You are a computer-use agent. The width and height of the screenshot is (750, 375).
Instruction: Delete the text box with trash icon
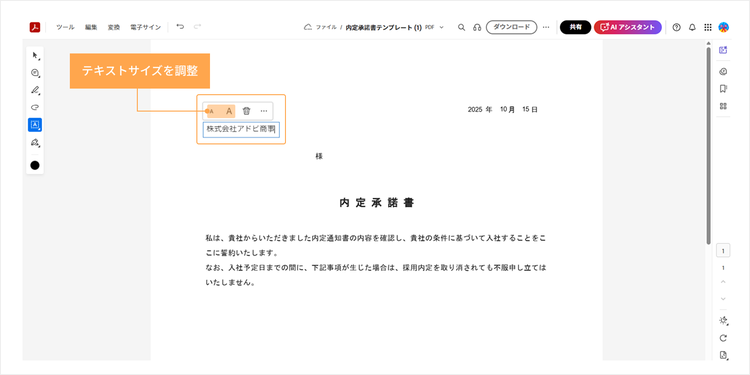click(x=246, y=111)
